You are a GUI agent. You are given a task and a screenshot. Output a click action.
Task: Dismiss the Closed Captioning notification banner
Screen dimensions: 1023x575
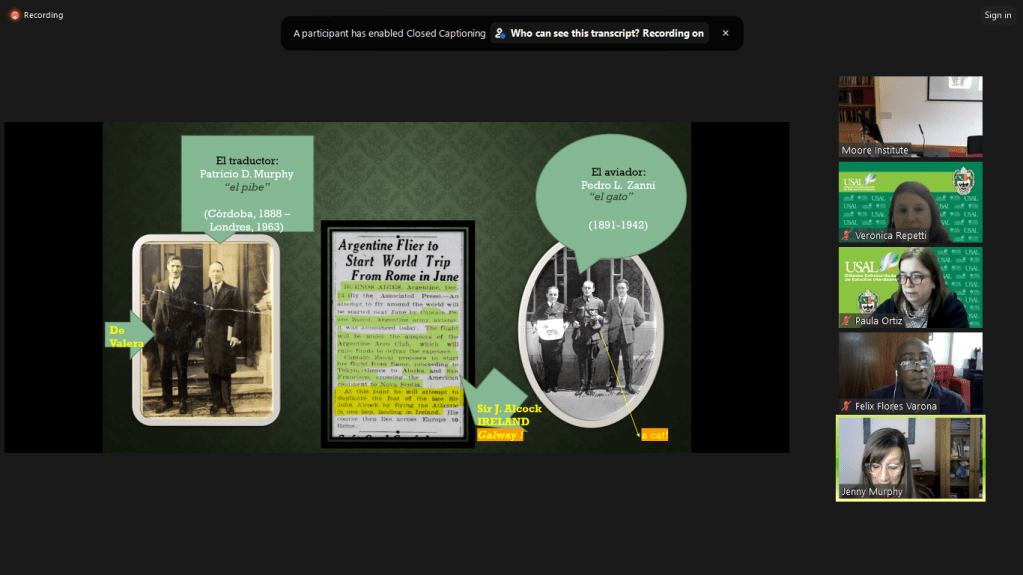(x=725, y=33)
